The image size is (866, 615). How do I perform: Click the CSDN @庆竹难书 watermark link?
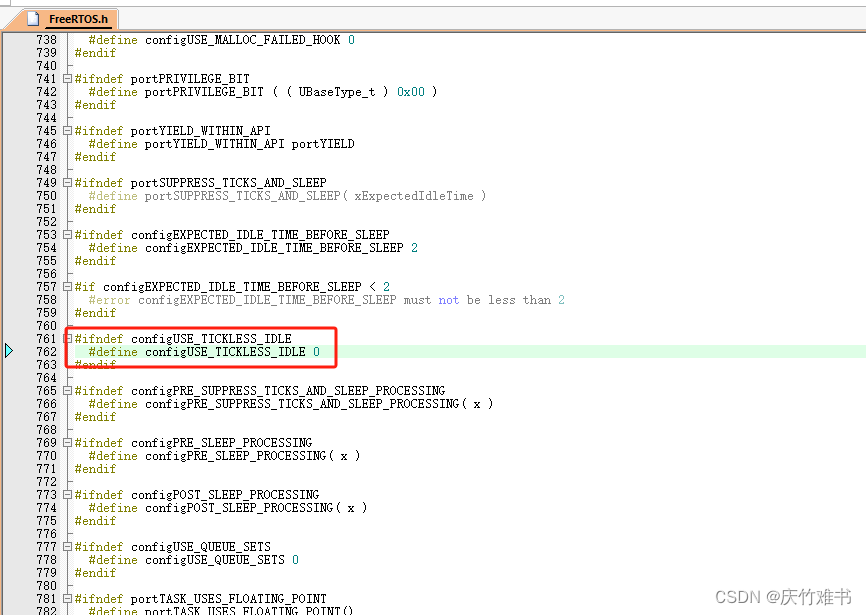coord(782,596)
